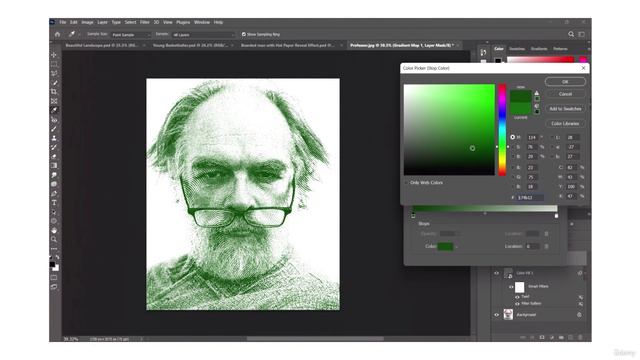The width and height of the screenshot is (640, 360).
Task: Select the Gradient tool
Action: tap(54, 166)
